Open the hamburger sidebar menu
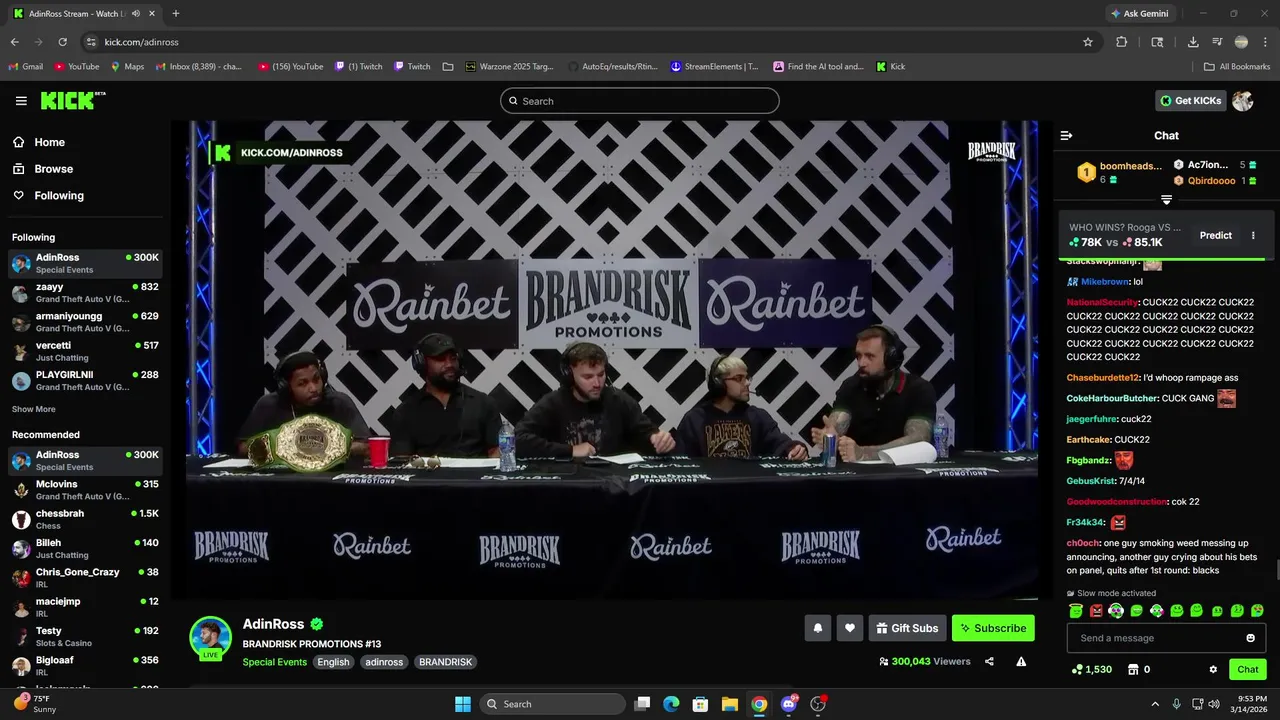Screen dimensions: 1280x720 (21, 101)
